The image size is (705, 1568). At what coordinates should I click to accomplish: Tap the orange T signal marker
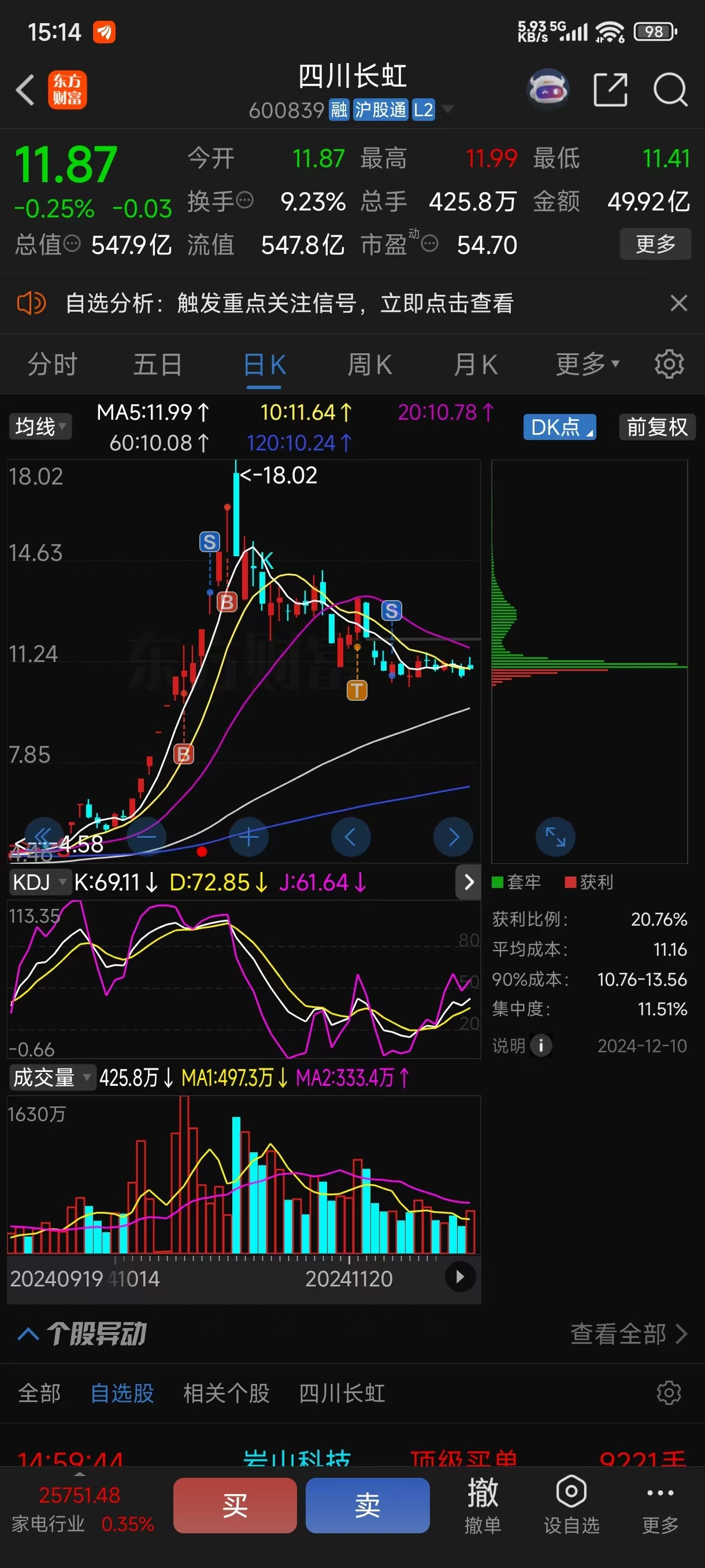click(357, 690)
